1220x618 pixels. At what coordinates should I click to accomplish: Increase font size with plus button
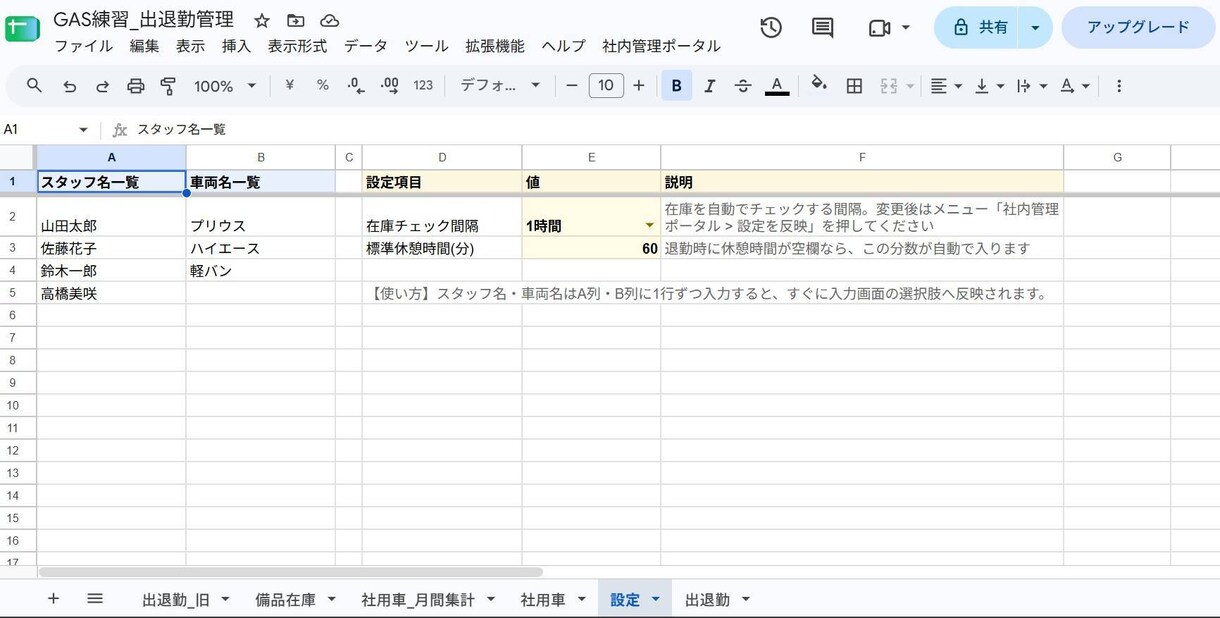pos(639,86)
